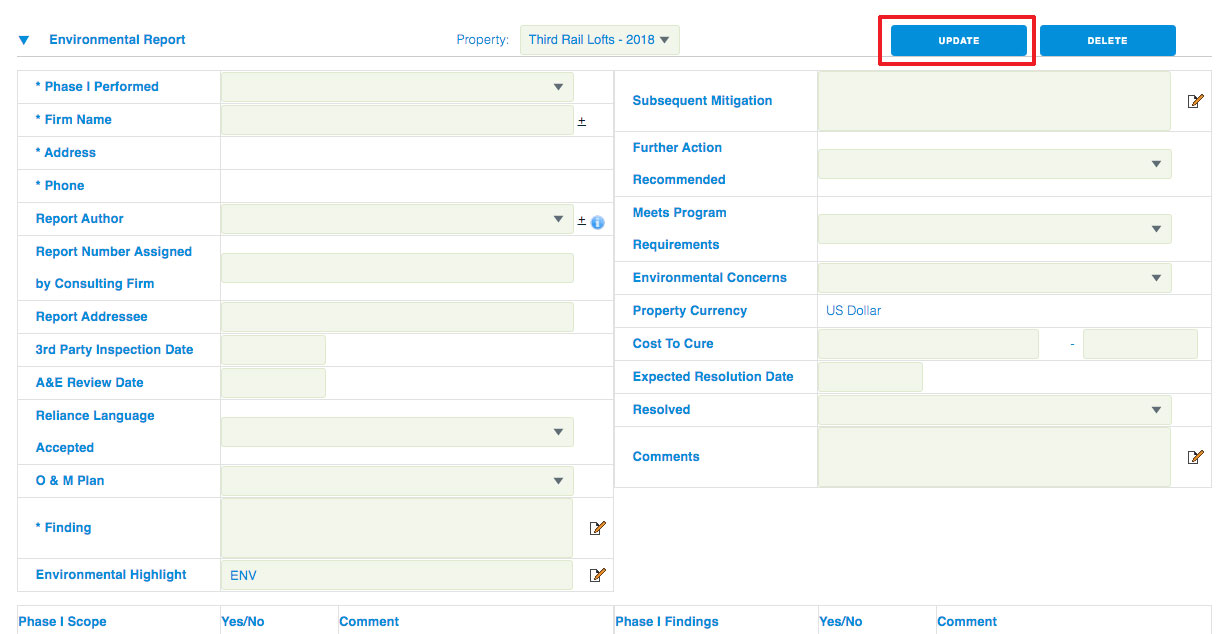The height and width of the screenshot is (634, 1225).
Task: Click the first Cost To Cure field
Action: click(x=928, y=344)
